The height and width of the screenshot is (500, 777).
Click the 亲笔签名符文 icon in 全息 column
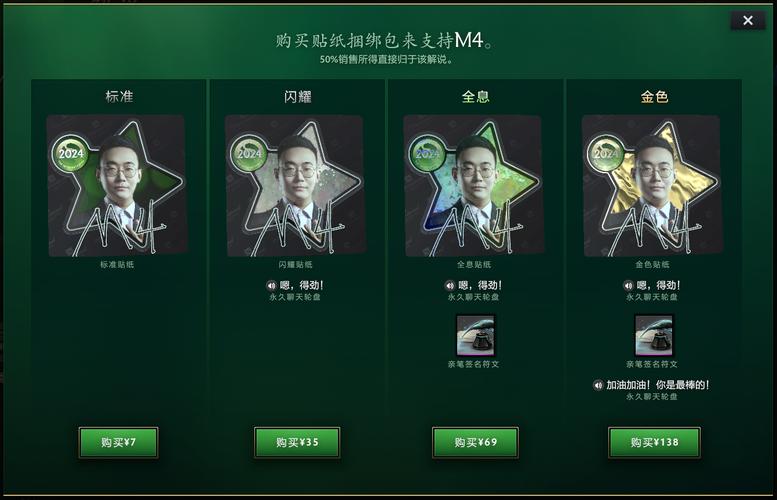coord(475,335)
